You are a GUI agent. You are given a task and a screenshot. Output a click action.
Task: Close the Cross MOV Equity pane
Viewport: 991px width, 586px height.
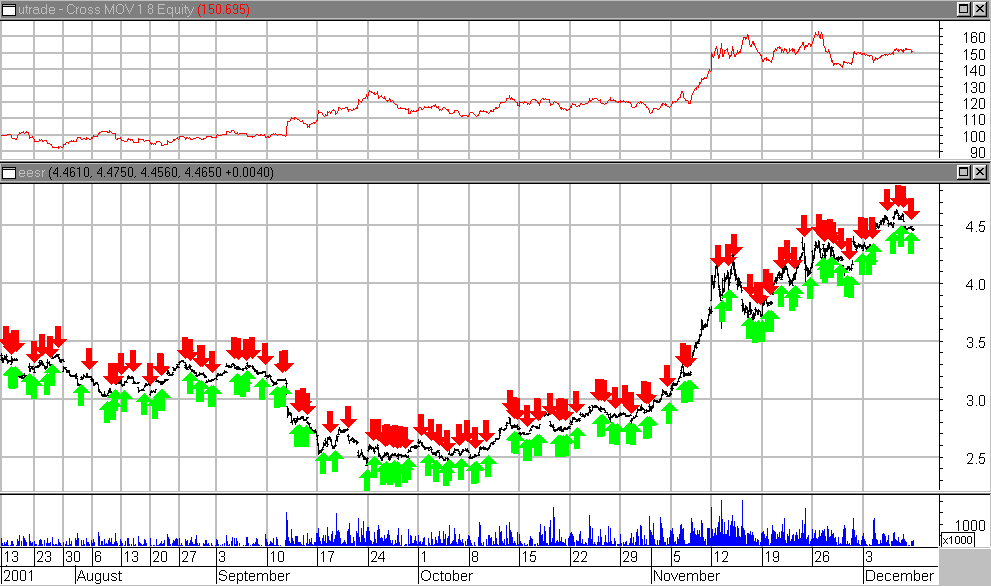pos(979,9)
